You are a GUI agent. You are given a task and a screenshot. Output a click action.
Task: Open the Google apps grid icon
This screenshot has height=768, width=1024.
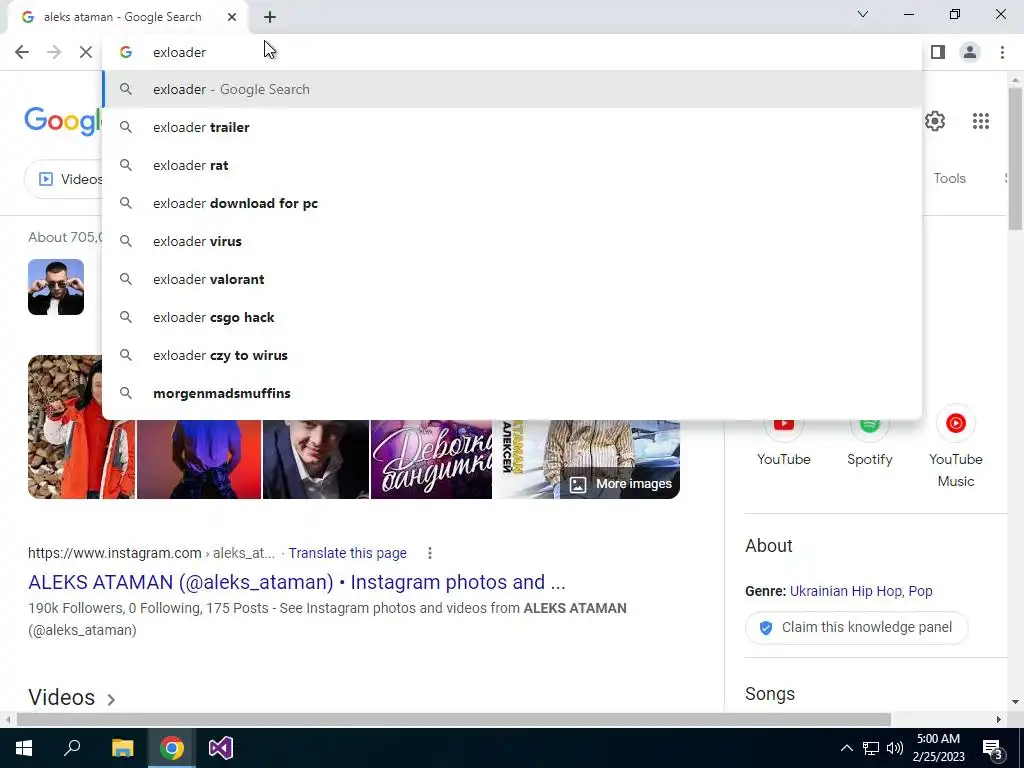pyautogui.click(x=980, y=121)
